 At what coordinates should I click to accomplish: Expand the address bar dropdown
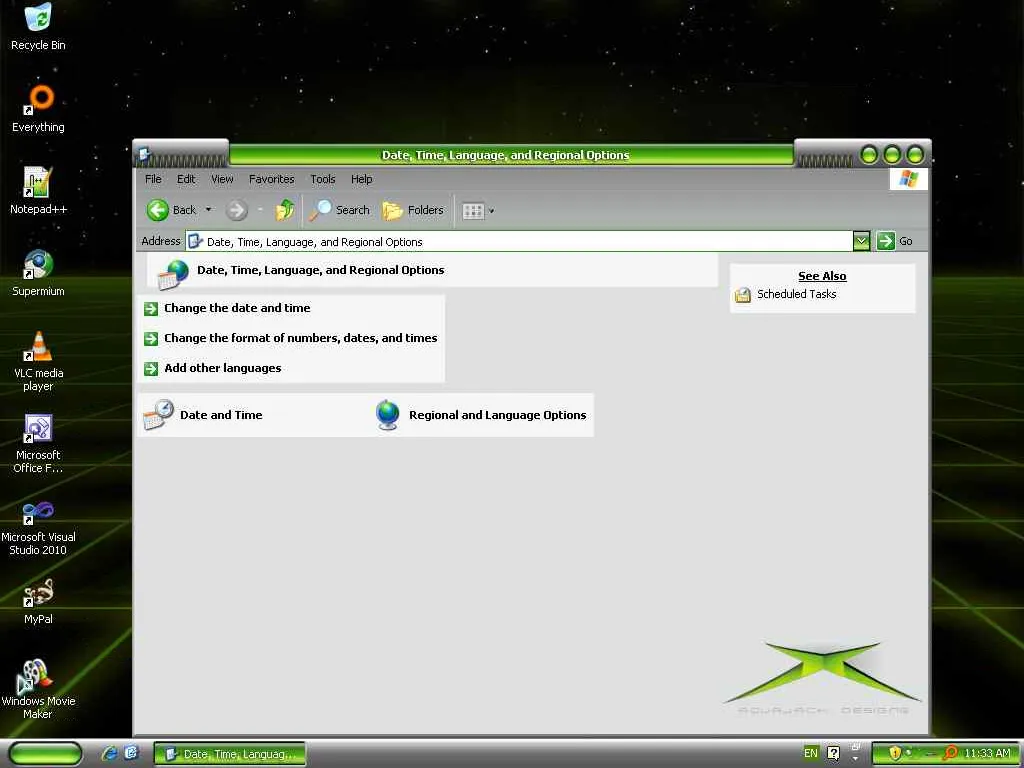[861, 242]
